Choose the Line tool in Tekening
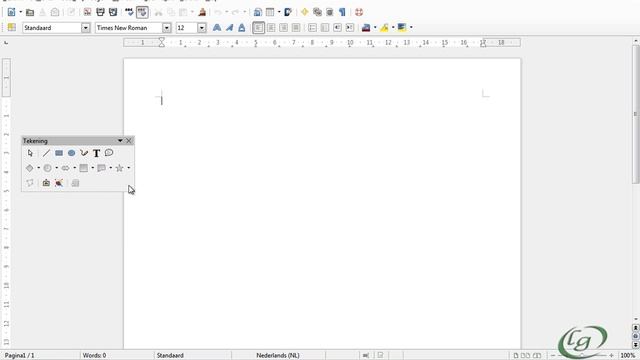The width and height of the screenshot is (640, 360). point(46,153)
